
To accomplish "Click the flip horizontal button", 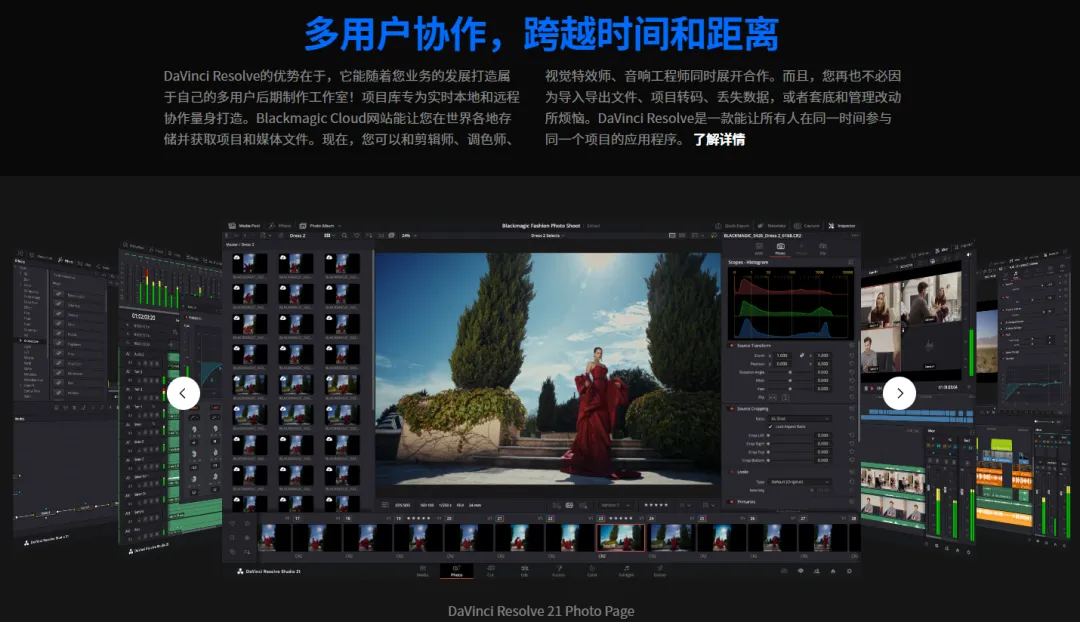I will click(772, 397).
